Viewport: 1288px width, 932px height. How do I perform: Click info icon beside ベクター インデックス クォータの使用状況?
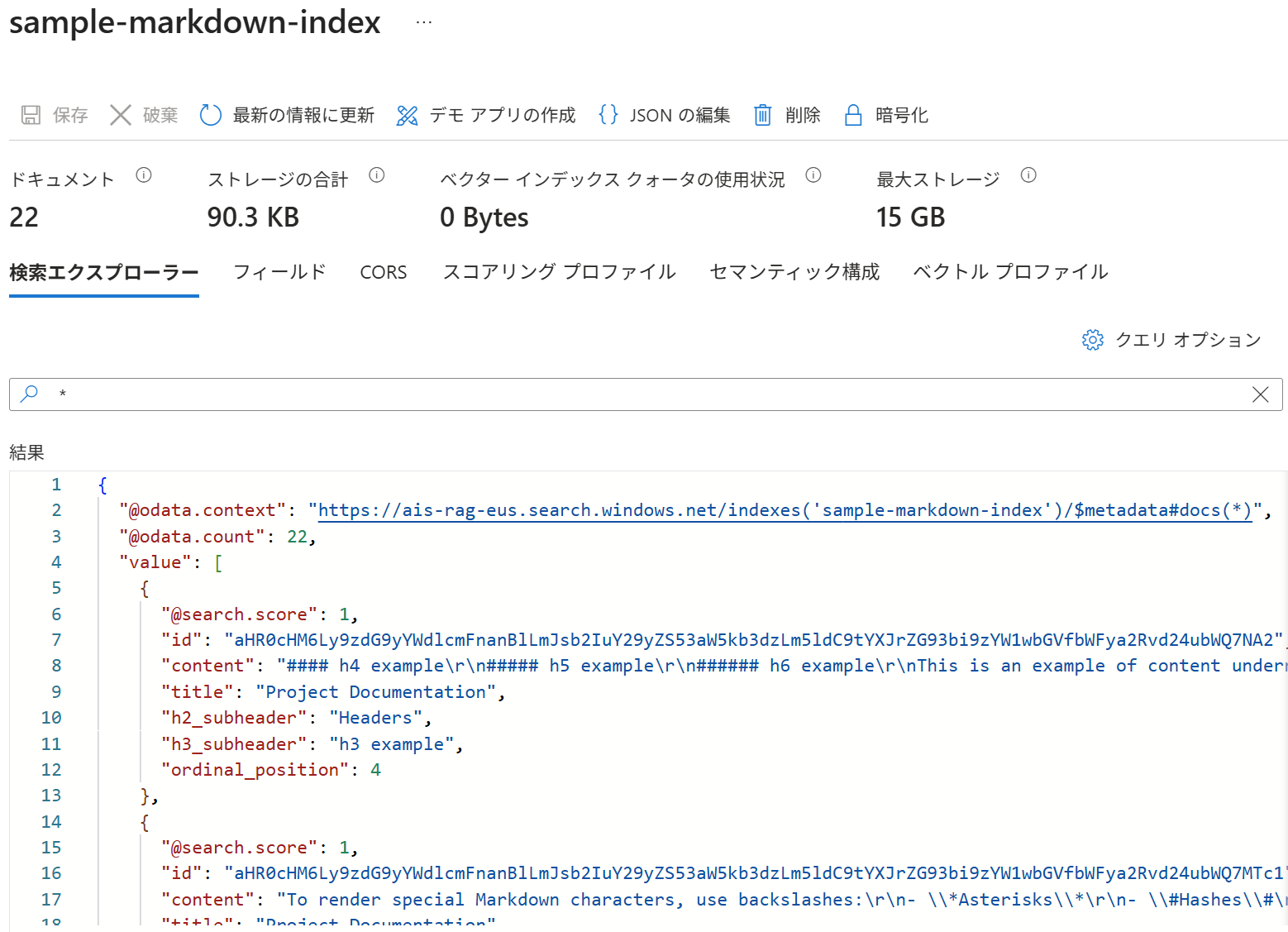pos(813,175)
